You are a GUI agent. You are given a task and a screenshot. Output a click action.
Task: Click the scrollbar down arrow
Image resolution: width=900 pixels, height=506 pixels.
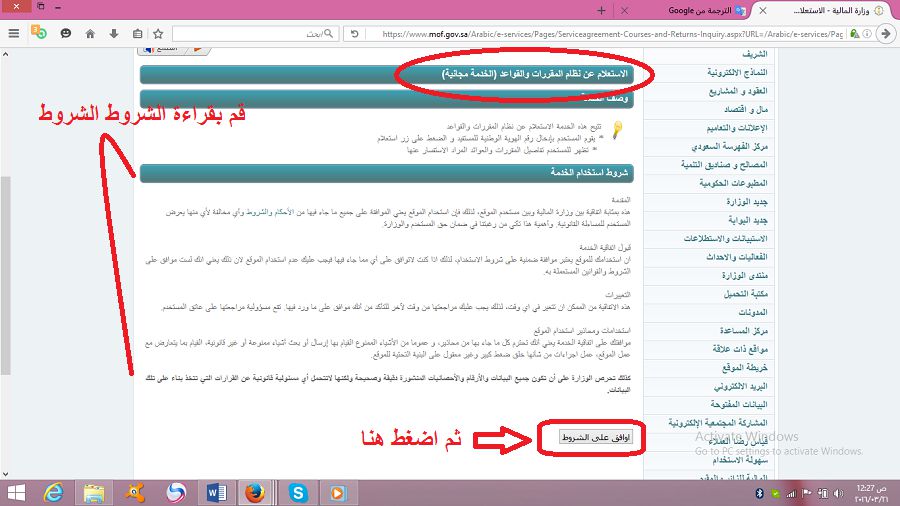pyautogui.click(x=5, y=474)
